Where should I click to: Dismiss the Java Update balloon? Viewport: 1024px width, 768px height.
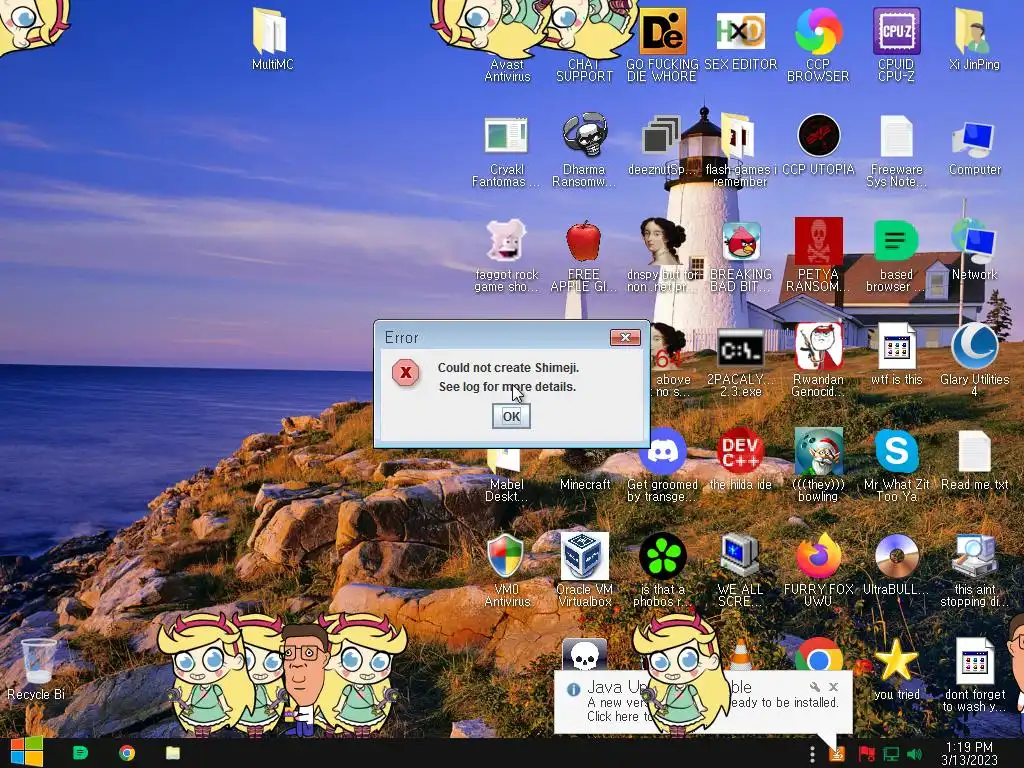pos(833,687)
